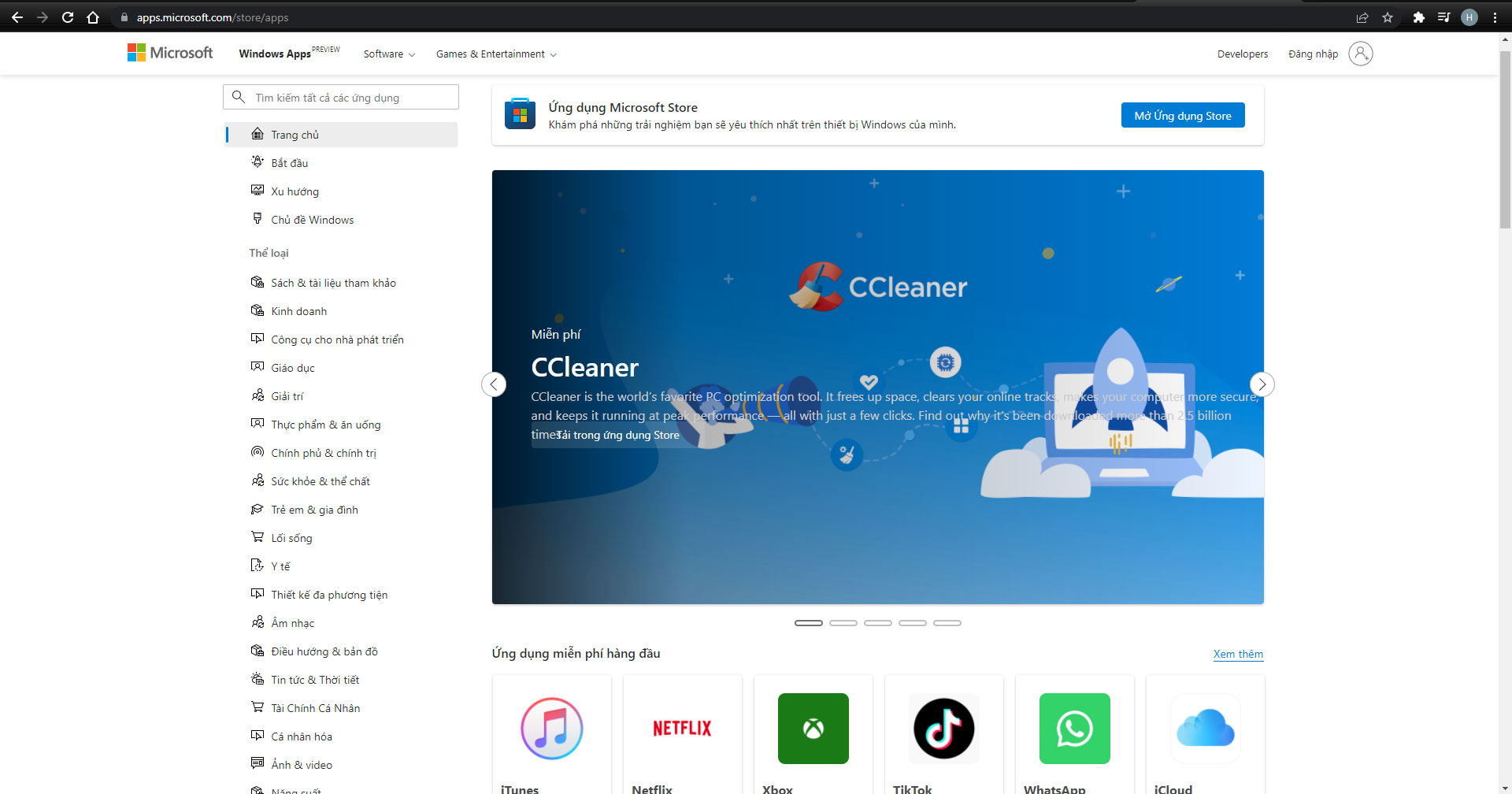
Task: Click the Microsoft Store bag icon
Action: [520, 114]
